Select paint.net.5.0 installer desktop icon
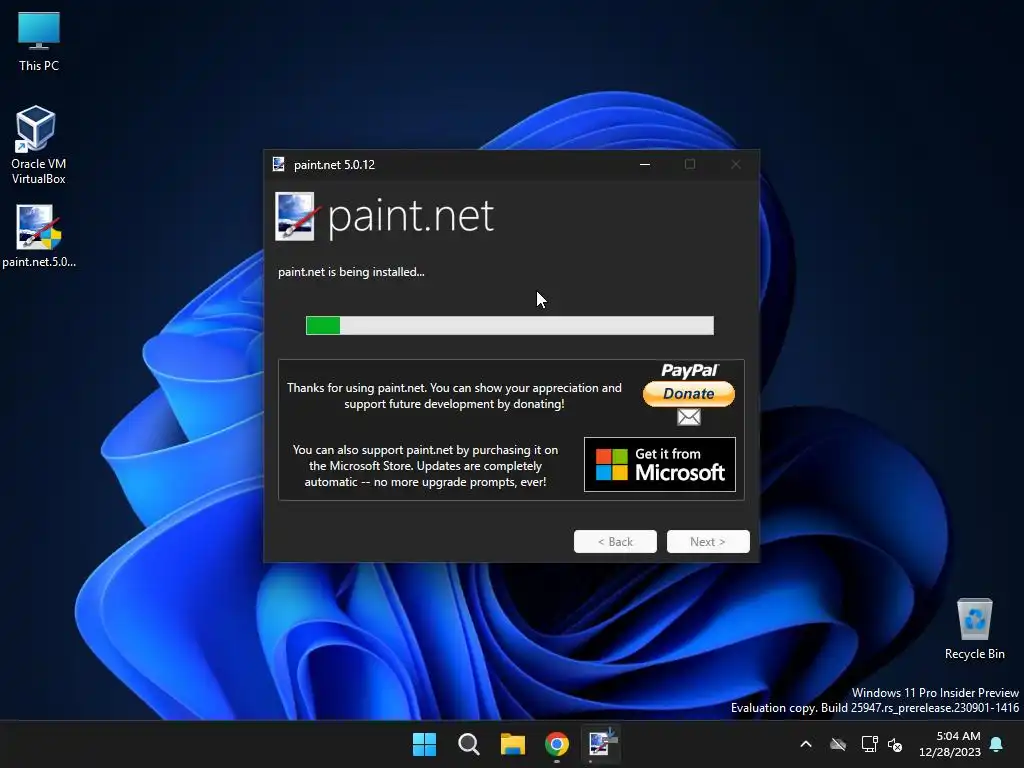This screenshot has width=1024, height=768. (x=39, y=236)
